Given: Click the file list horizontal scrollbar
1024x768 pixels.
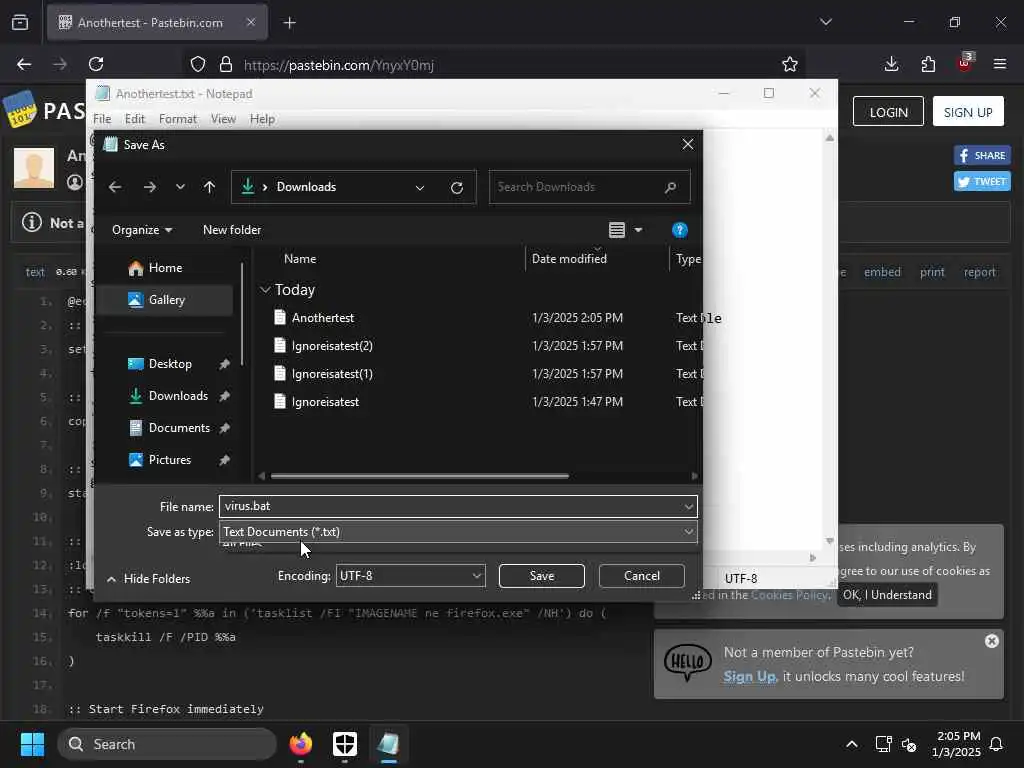Looking at the screenshot, I should 419,476.
